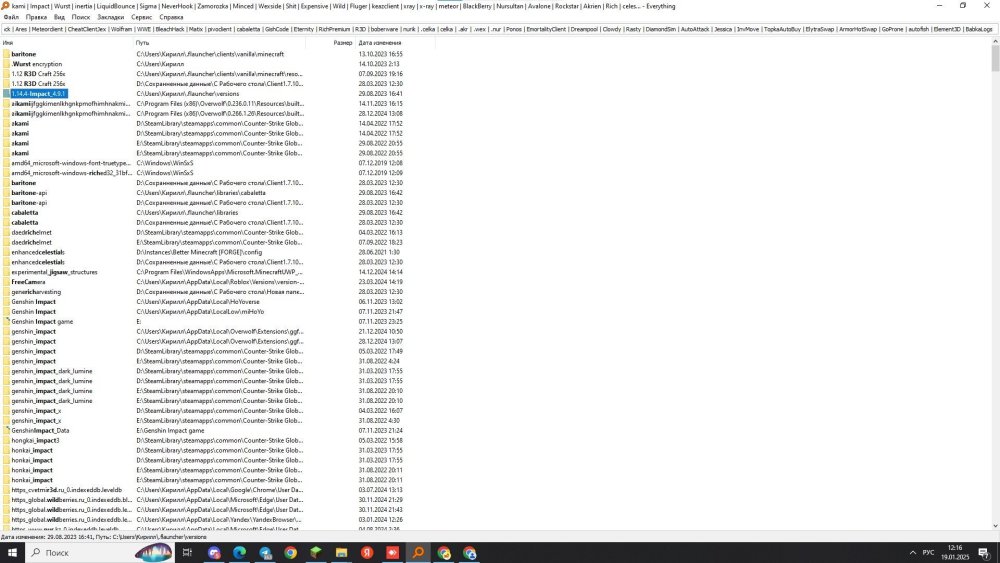Open the Windows Start menu
The width and height of the screenshot is (1000, 563).
click(x=12, y=552)
